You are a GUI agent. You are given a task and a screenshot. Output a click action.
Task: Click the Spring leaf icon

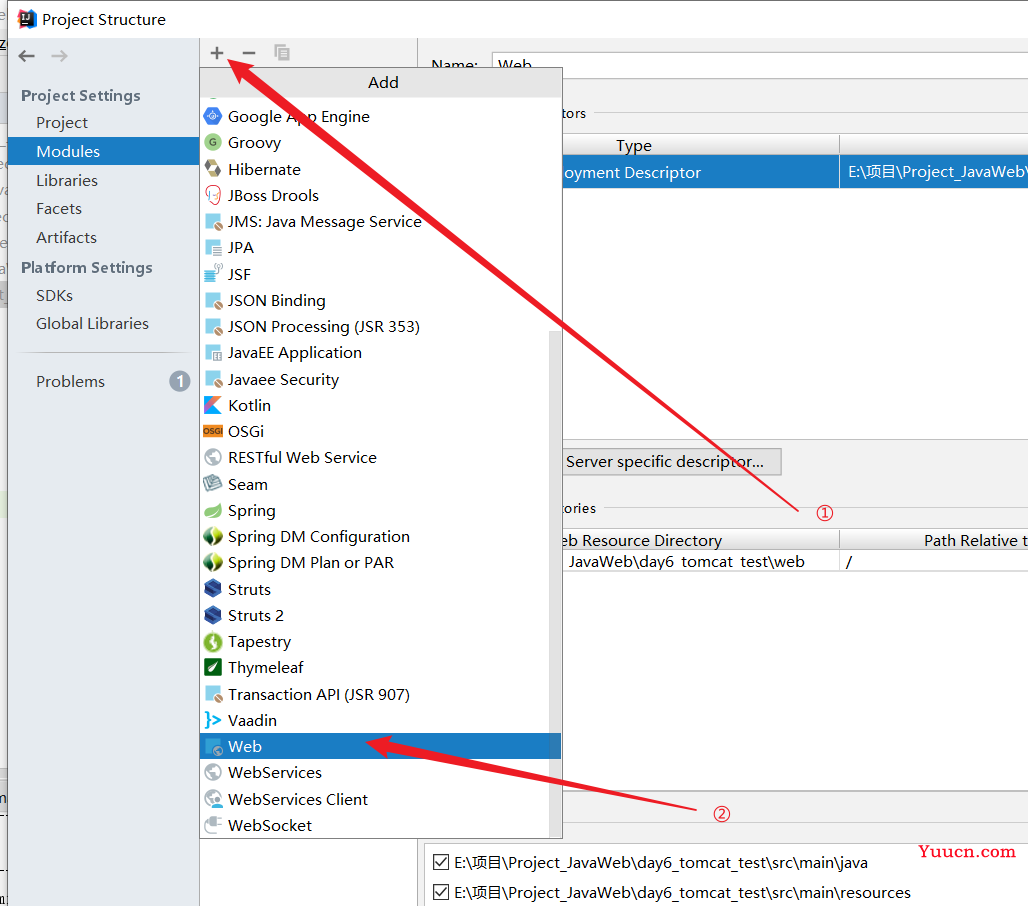213,511
